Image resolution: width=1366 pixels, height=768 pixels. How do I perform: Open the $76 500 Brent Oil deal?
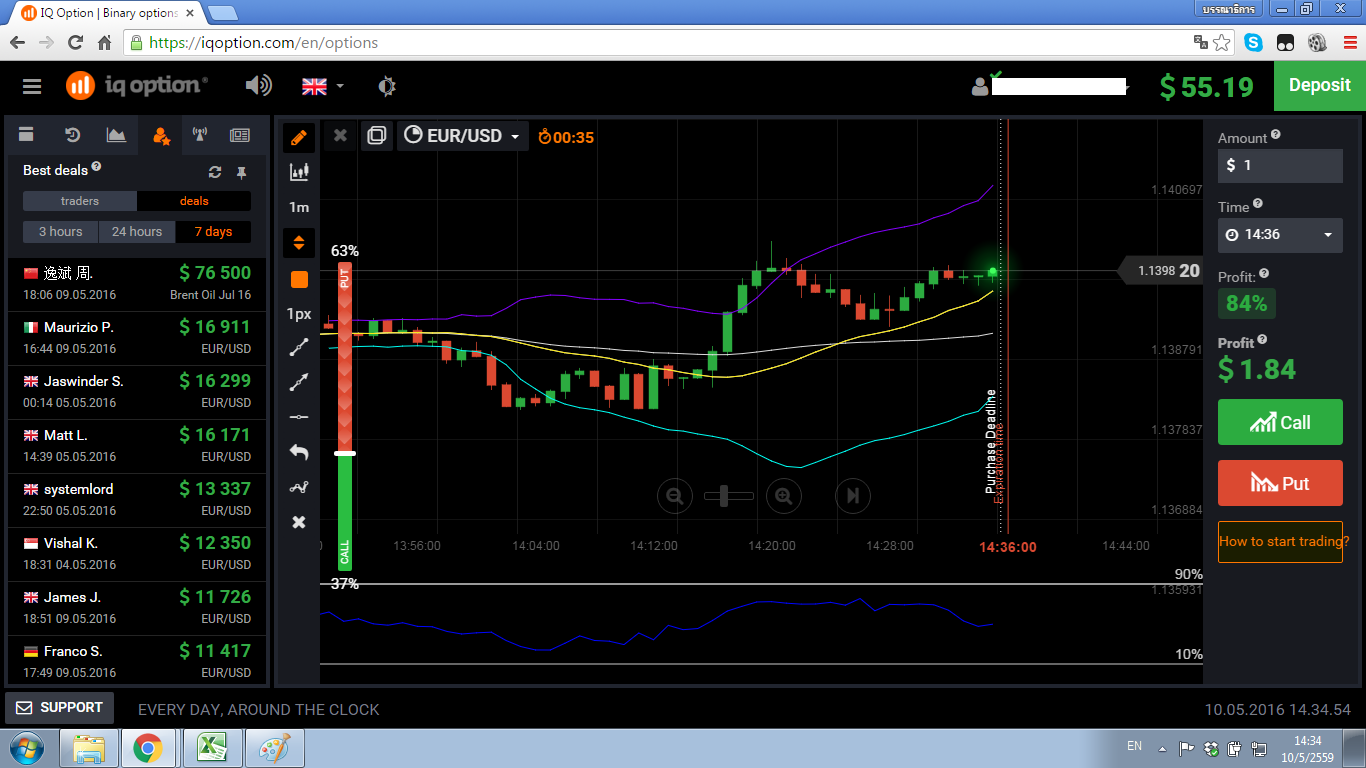pos(137,283)
